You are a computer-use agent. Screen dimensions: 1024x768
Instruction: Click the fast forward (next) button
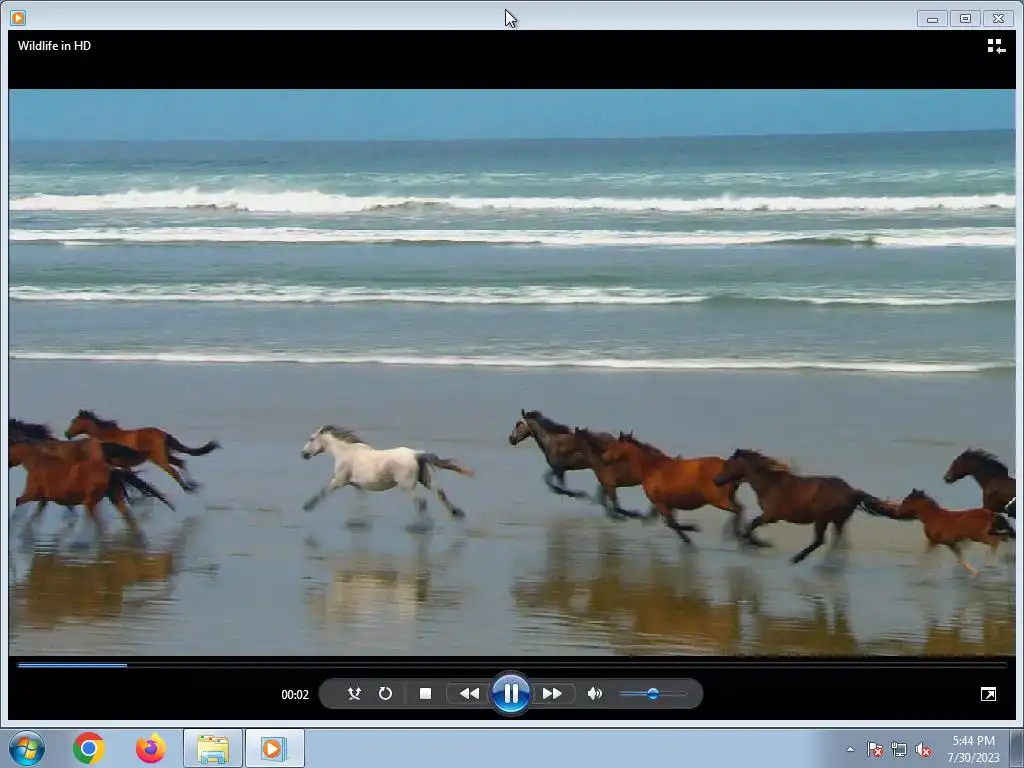pyautogui.click(x=552, y=694)
